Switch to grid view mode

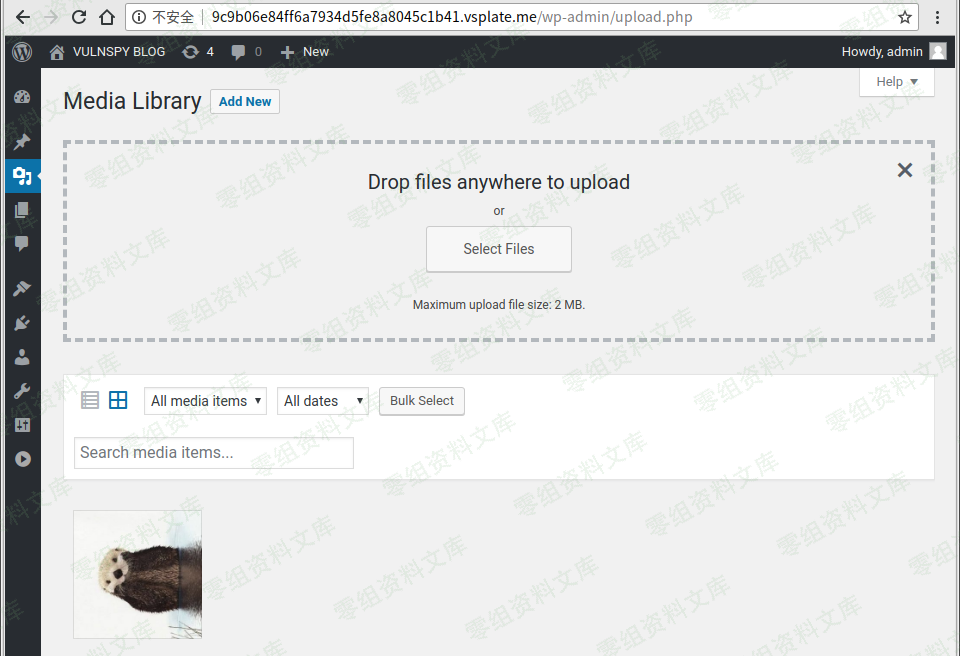click(x=118, y=401)
